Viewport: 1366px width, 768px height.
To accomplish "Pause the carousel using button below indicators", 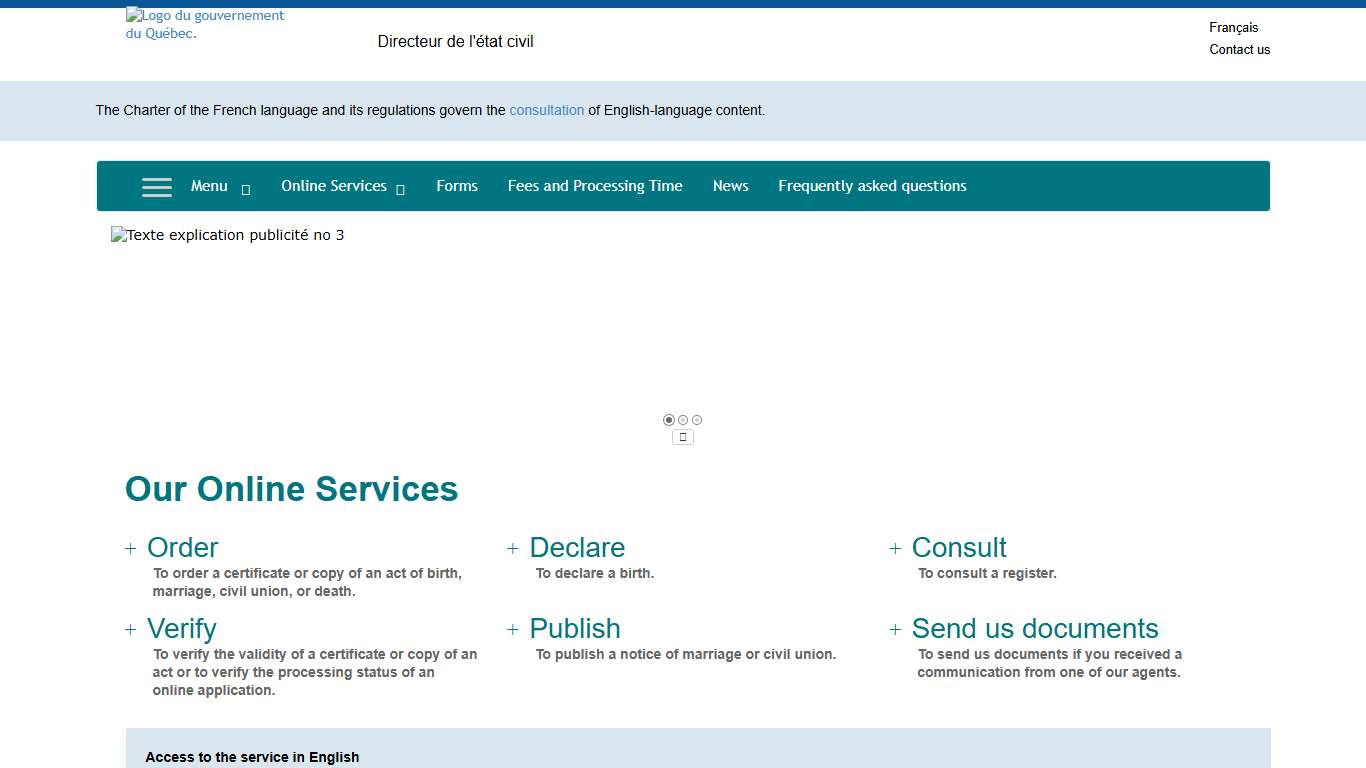I will (683, 437).
